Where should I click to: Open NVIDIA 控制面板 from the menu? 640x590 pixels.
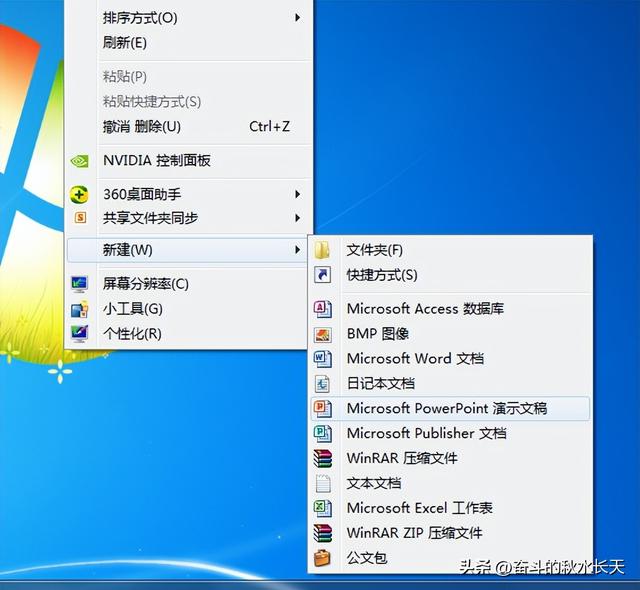tap(157, 160)
